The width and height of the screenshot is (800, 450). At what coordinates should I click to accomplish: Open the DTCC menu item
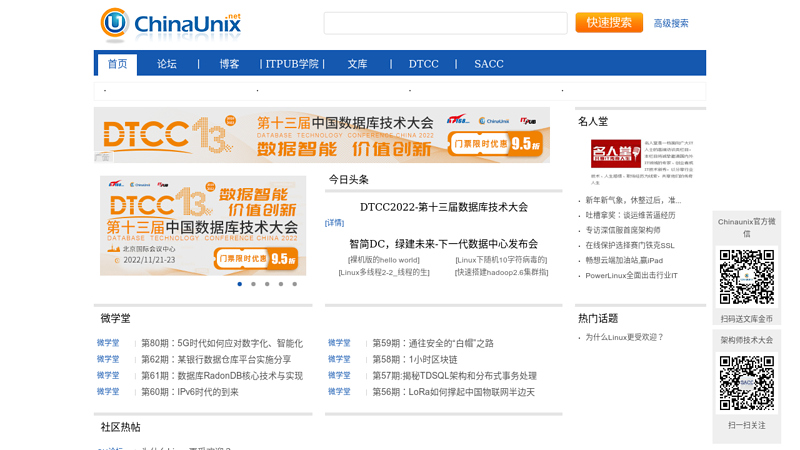click(x=423, y=64)
